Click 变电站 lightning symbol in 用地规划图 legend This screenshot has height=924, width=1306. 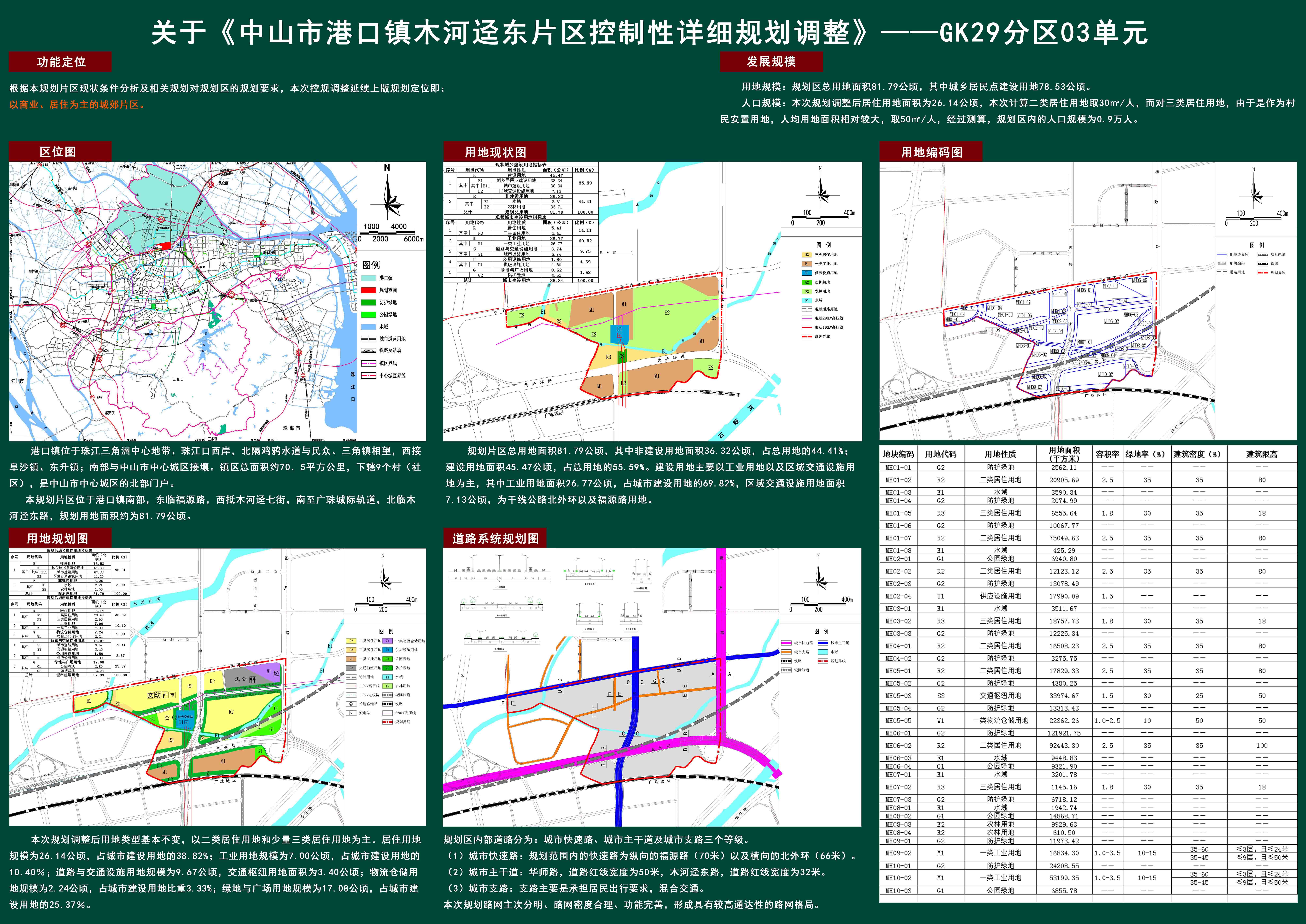tap(351, 713)
